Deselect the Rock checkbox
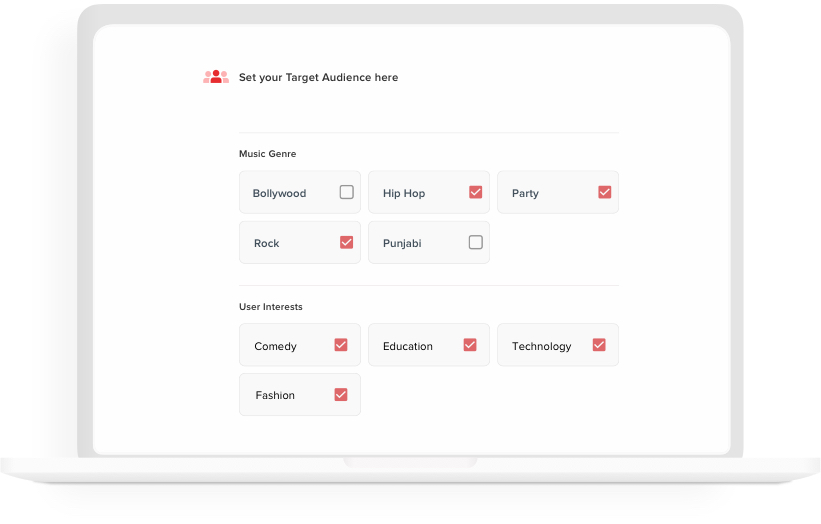Viewport: 821px width, 524px height. pyautogui.click(x=347, y=242)
